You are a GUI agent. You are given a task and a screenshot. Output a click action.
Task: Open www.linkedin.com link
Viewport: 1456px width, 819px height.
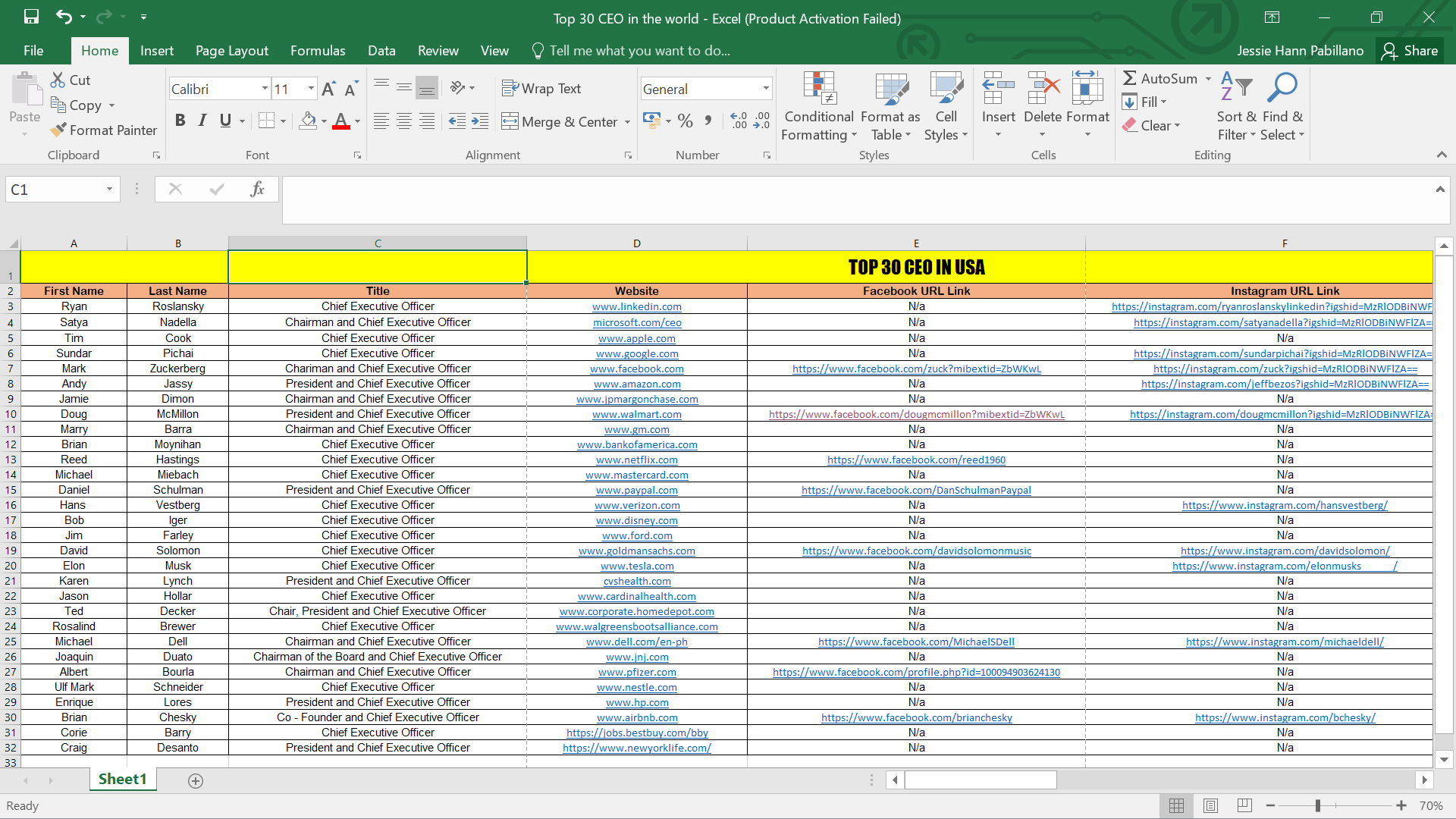tap(637, 307)
